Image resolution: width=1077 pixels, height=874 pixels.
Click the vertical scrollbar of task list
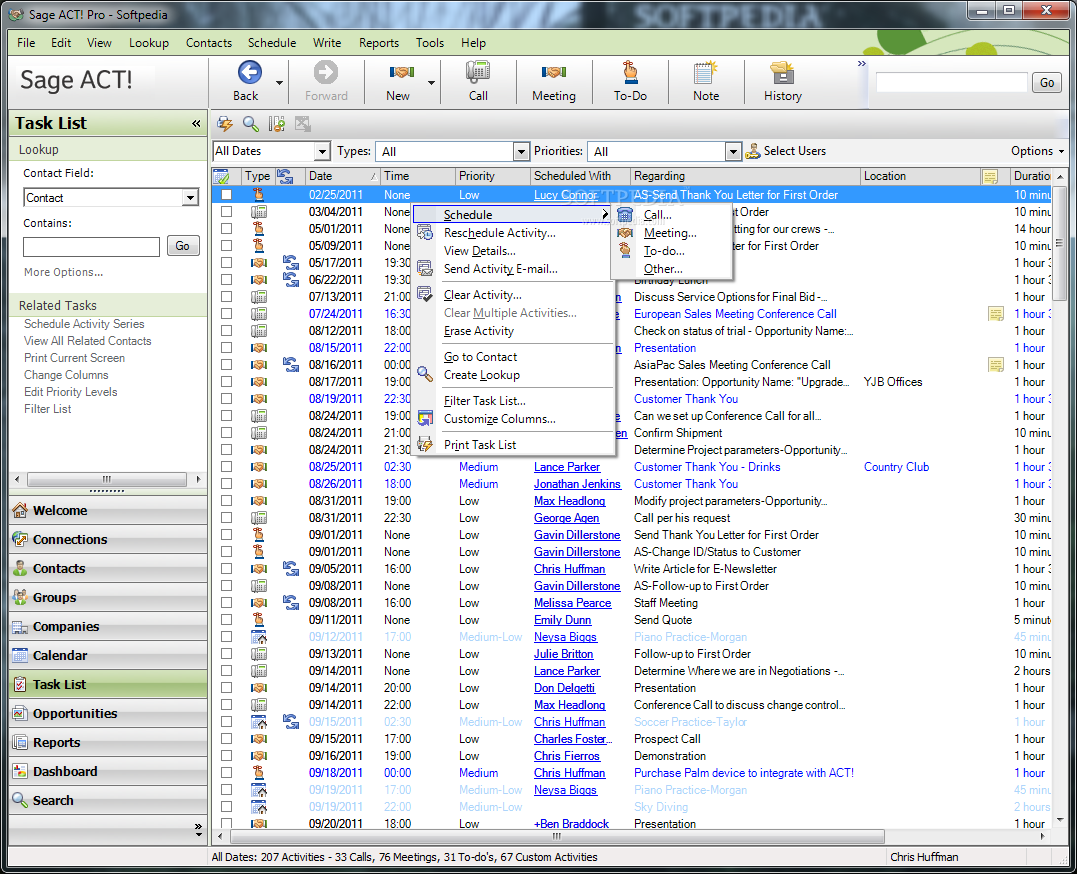point(1060,242)
